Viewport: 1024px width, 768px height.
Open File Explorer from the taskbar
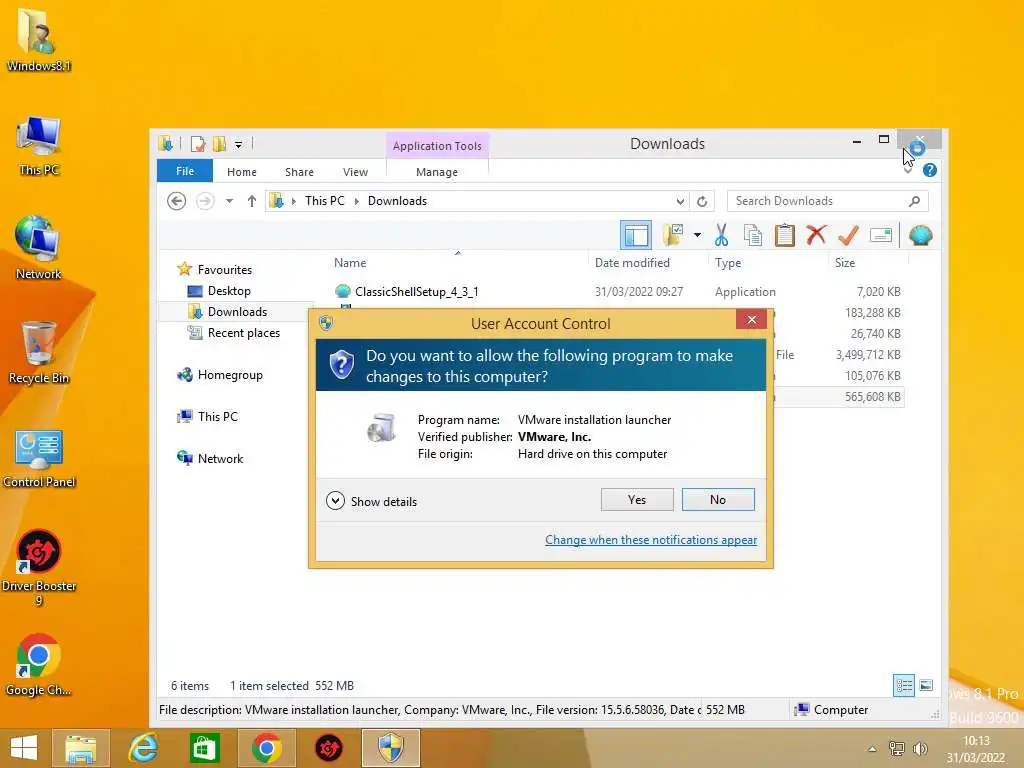click(x=80, y=748)
